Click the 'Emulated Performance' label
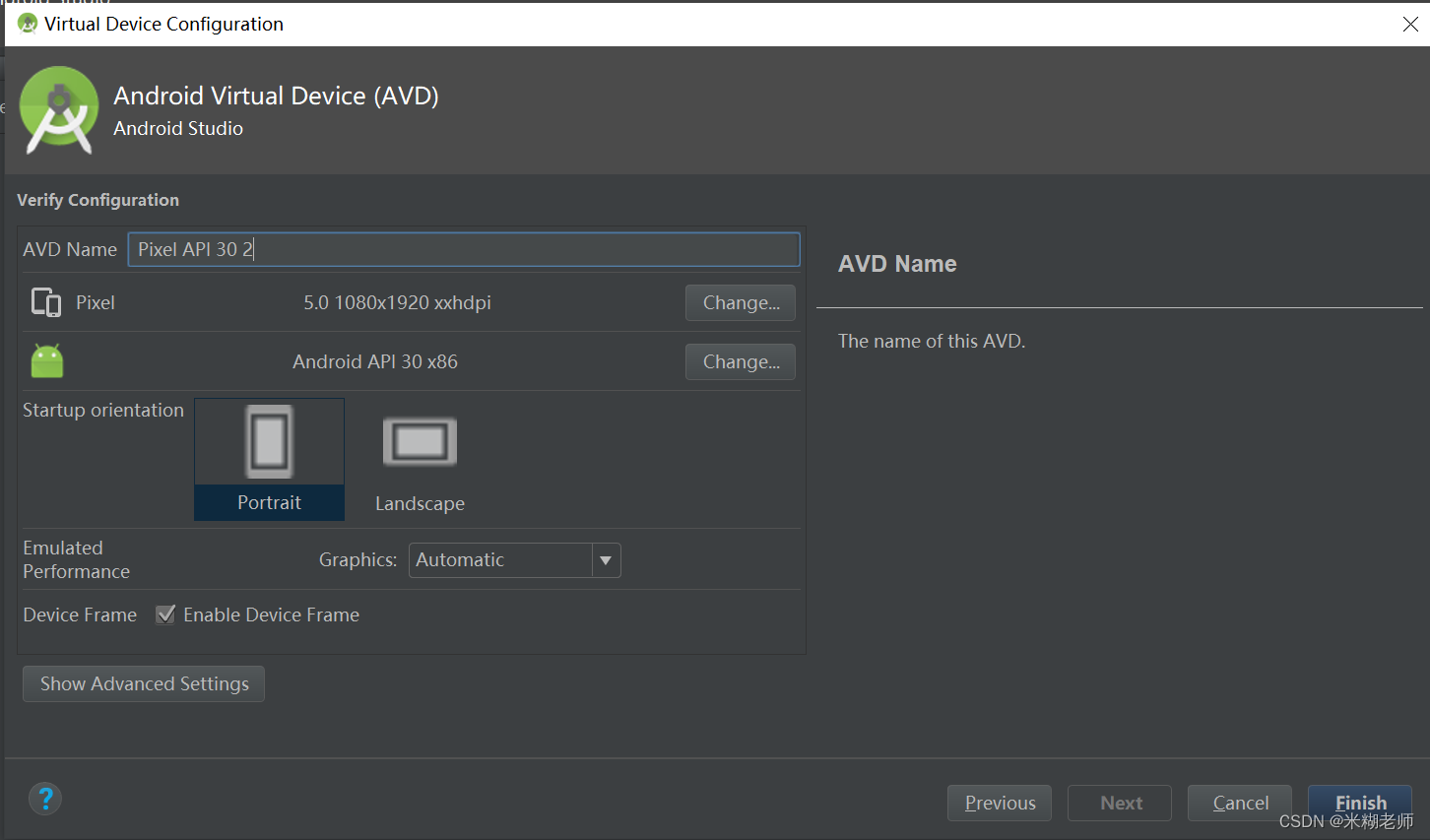The image size is (1430, 840). click(x=77, y=559)
